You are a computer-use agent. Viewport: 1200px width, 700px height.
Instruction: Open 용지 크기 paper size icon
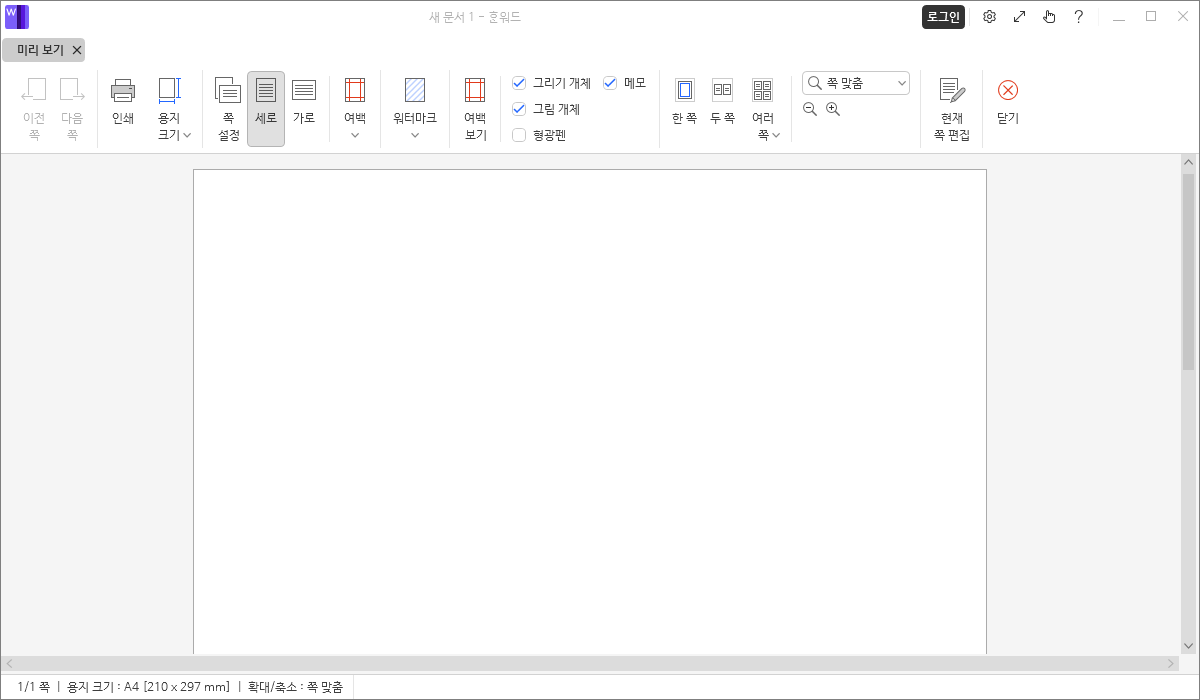point(169,91)
